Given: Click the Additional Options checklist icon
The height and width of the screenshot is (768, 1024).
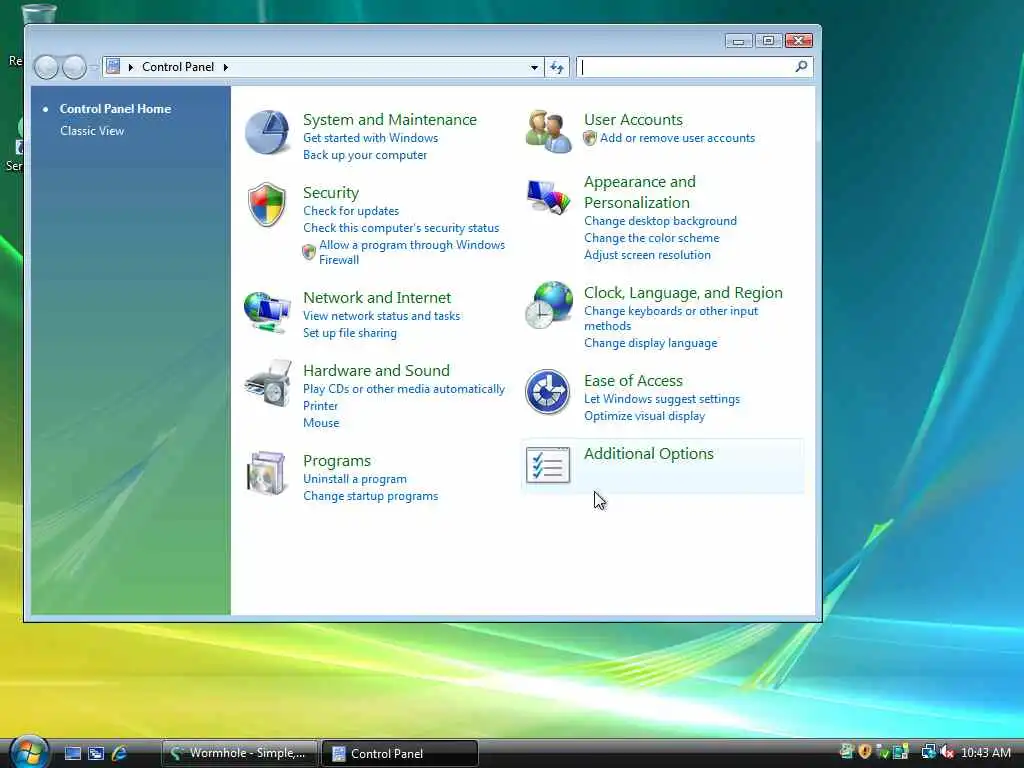Looking at the screenshot, I should point(548,465).
